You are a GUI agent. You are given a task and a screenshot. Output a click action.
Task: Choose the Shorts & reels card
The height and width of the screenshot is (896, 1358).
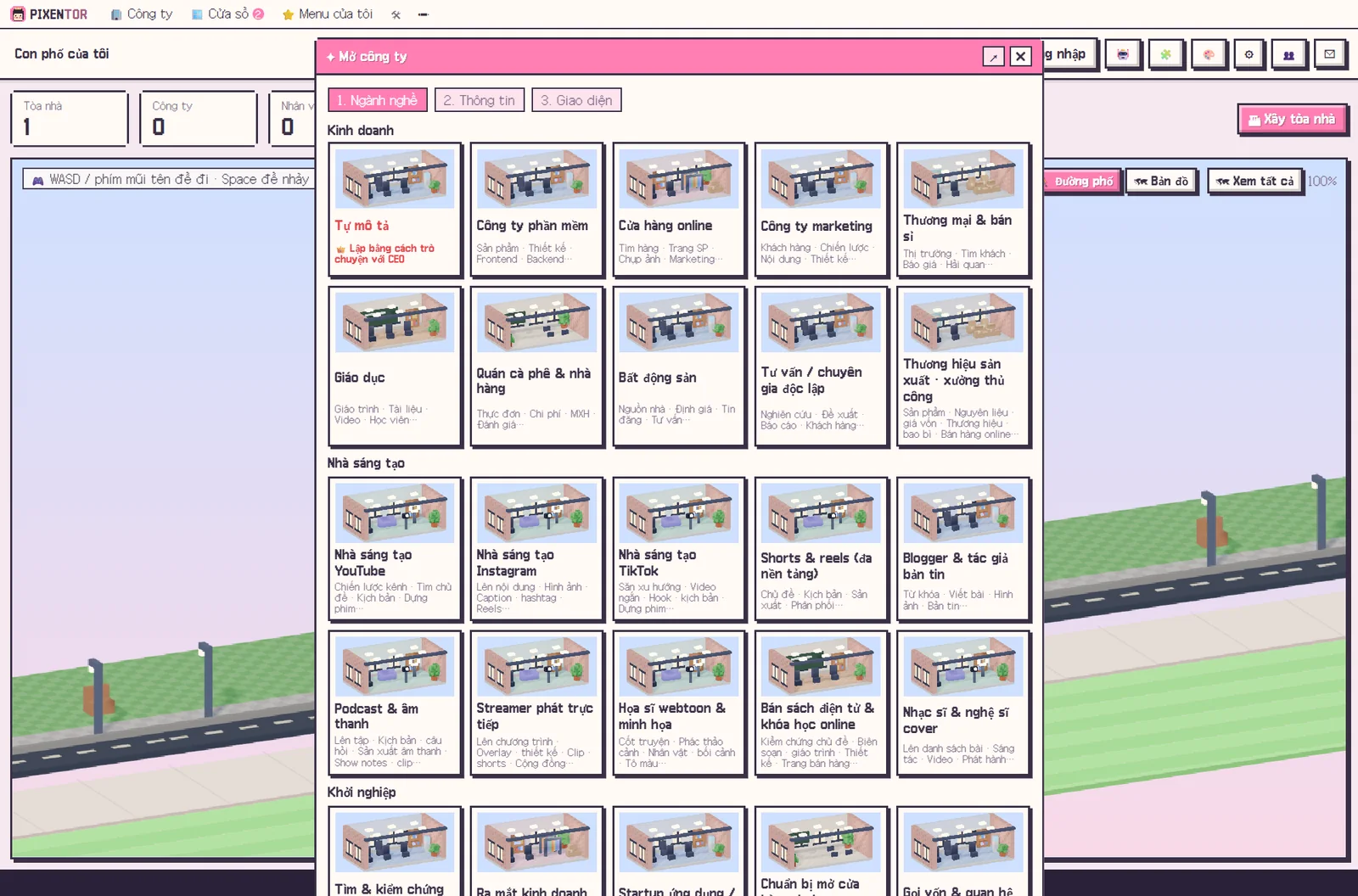coord(822,549)
